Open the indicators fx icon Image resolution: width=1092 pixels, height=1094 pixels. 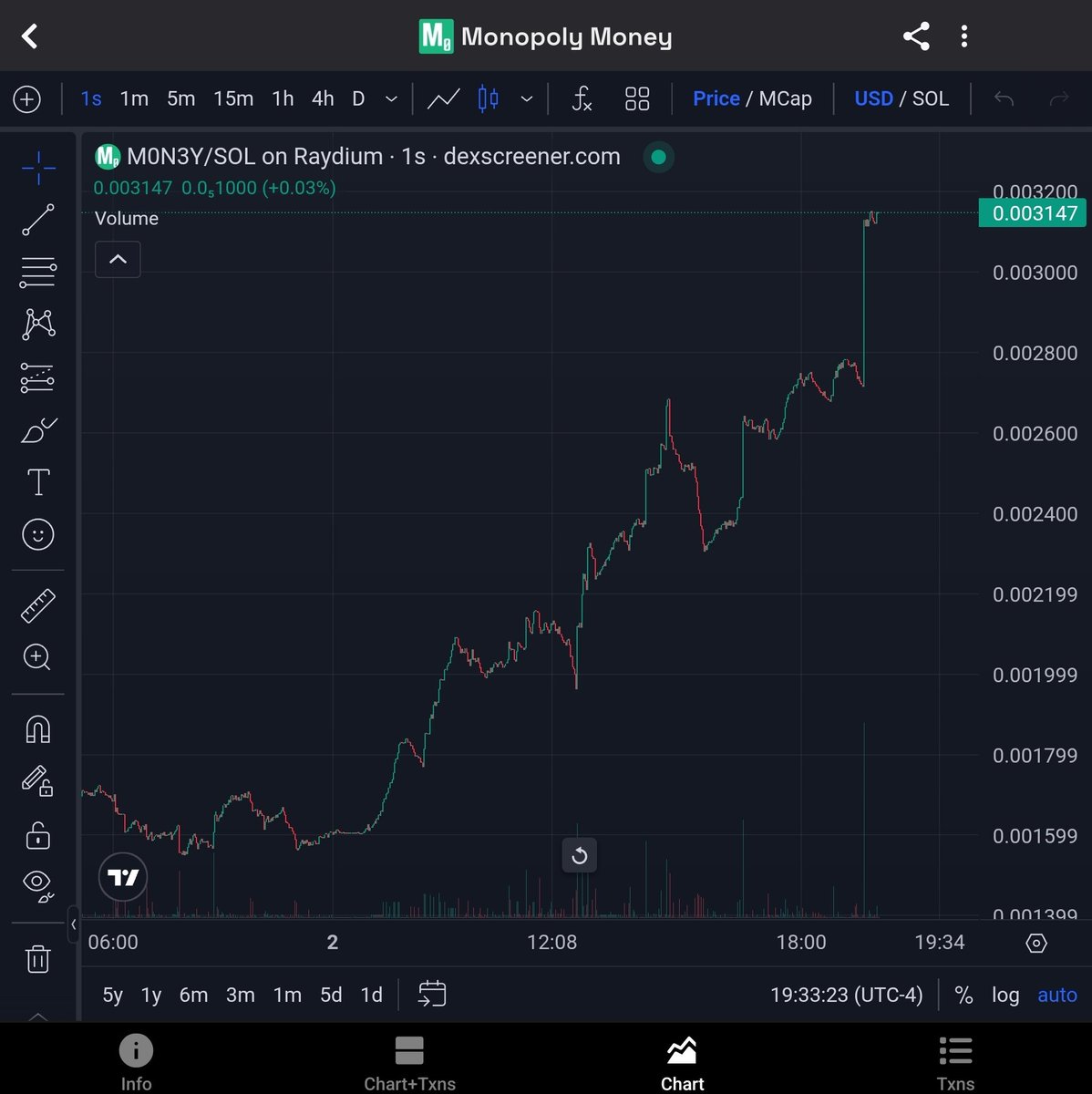click(582, 98)
